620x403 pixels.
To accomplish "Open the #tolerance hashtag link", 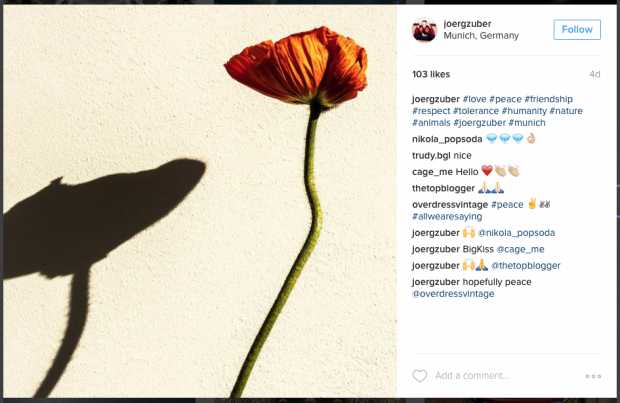I will tap(476, 111).
